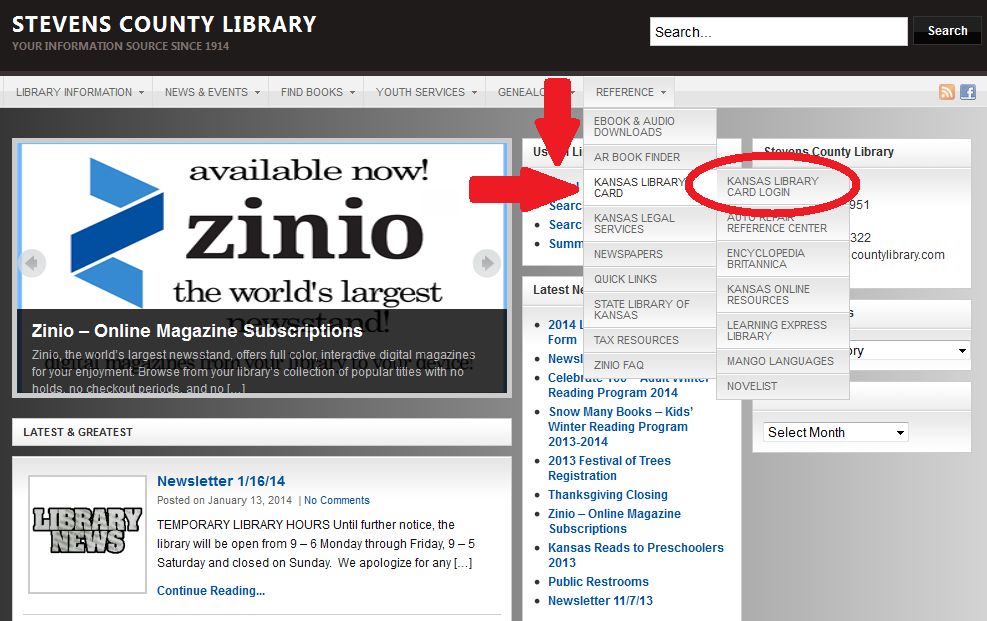Open 2013 Festival of Trees Registration link
Viewport: 987px width, 621px height.
(609, 468)
